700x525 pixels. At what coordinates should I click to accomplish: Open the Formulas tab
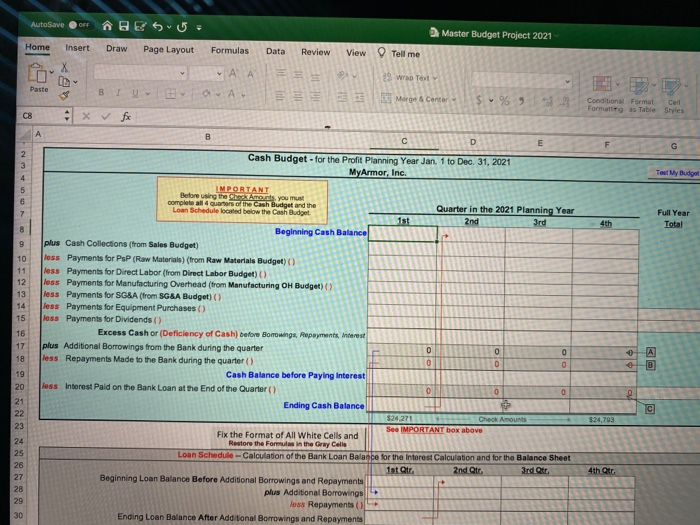coord(229,50)
